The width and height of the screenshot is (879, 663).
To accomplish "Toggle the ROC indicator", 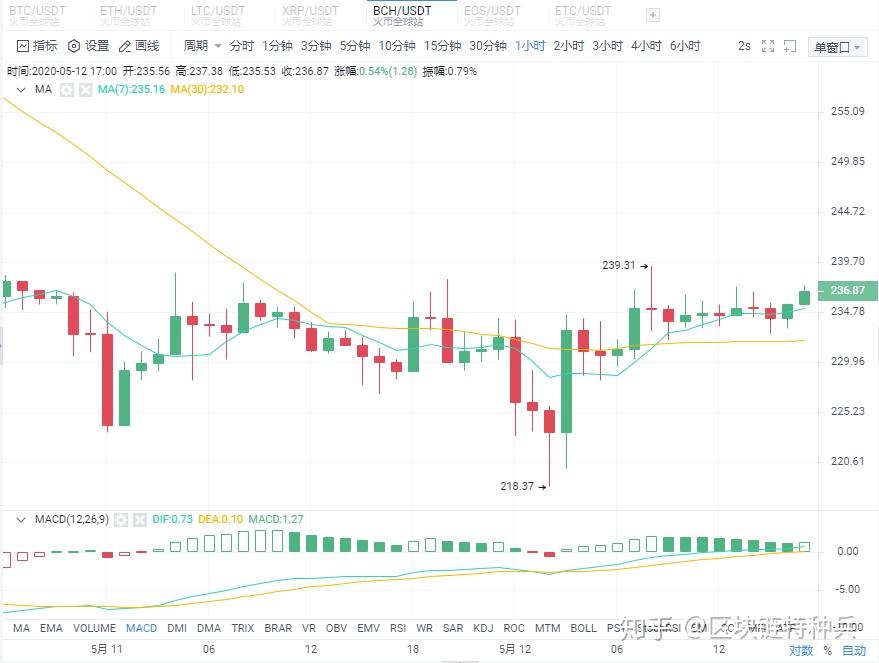I will point(514,628).
